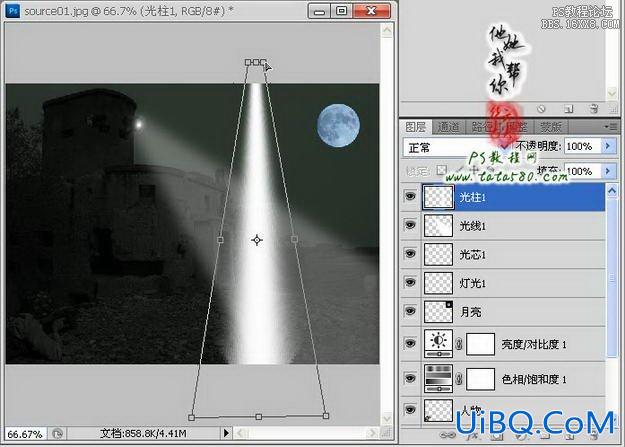Select the 色相/饱和度 1 layer name

click(534, 379)
